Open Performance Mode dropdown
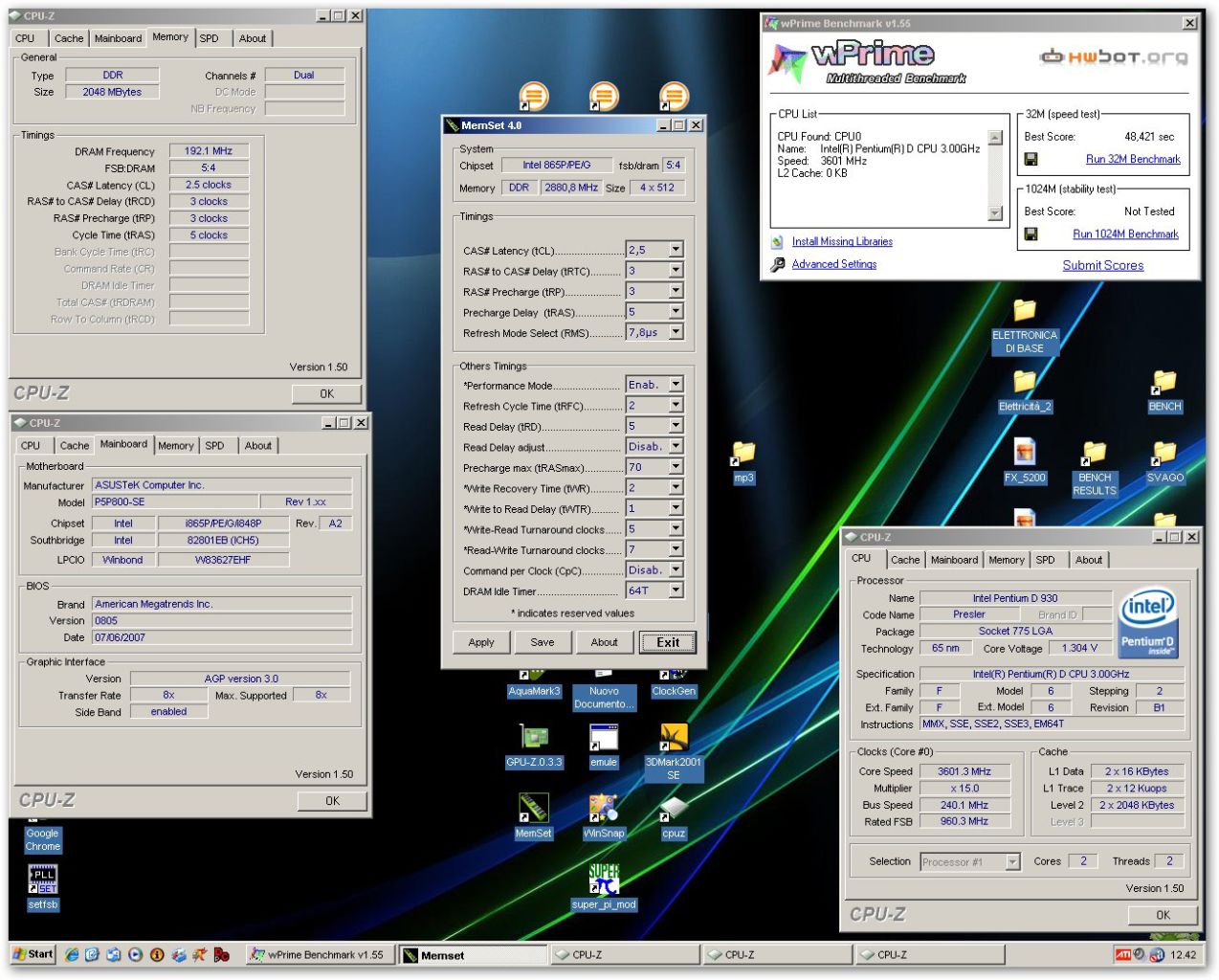This screenshot has width=1219, height=980. [676, 385]
